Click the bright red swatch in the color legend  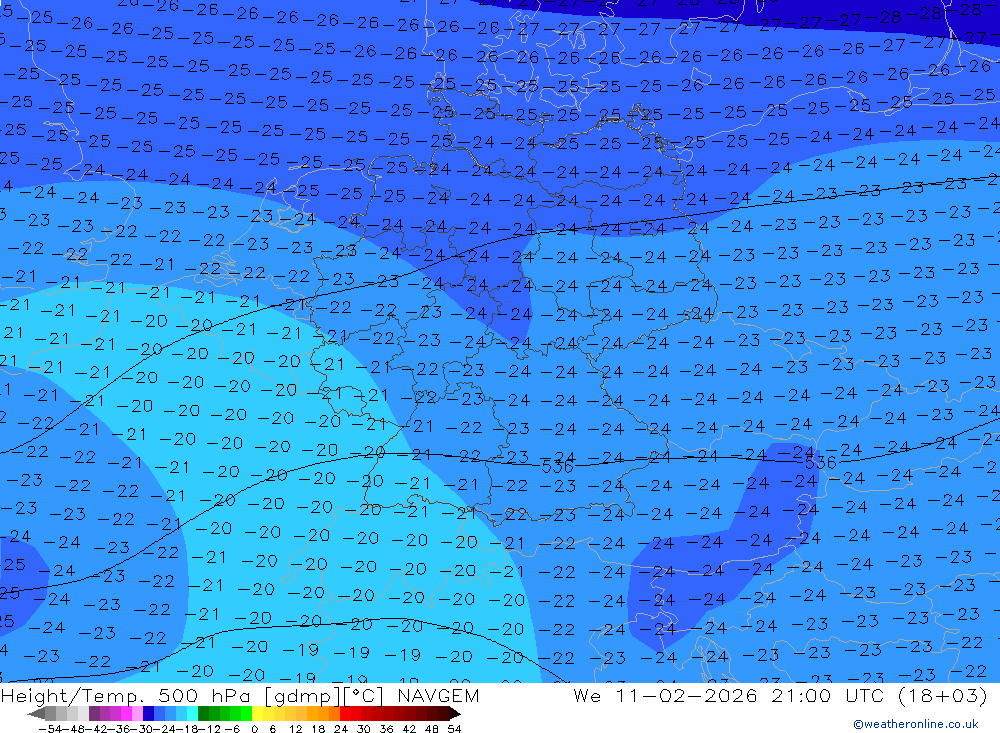[x=345, y=714]
